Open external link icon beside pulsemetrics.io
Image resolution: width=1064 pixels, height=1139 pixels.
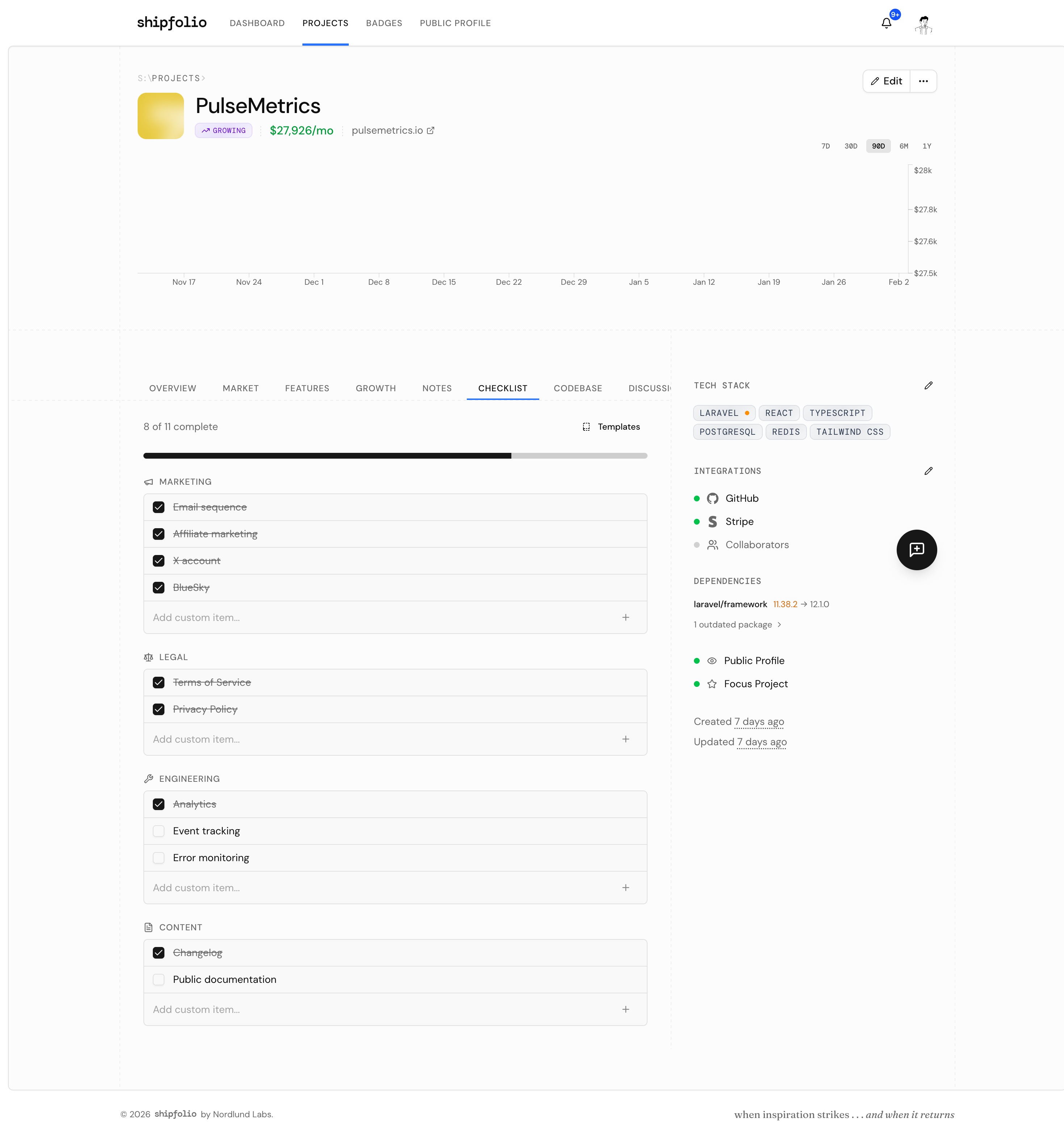pyautogui.click(x=431, y=131)
